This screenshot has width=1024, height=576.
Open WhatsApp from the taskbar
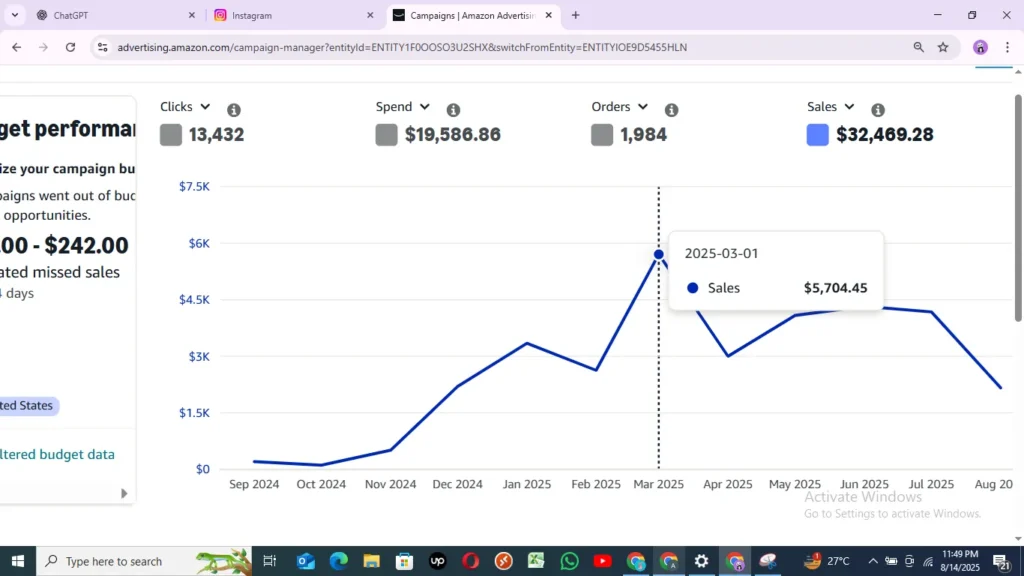coord(569,561)
